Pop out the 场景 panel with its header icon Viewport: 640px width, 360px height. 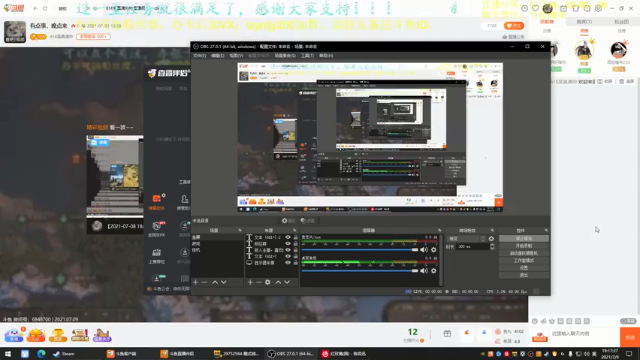coord(240,231)
